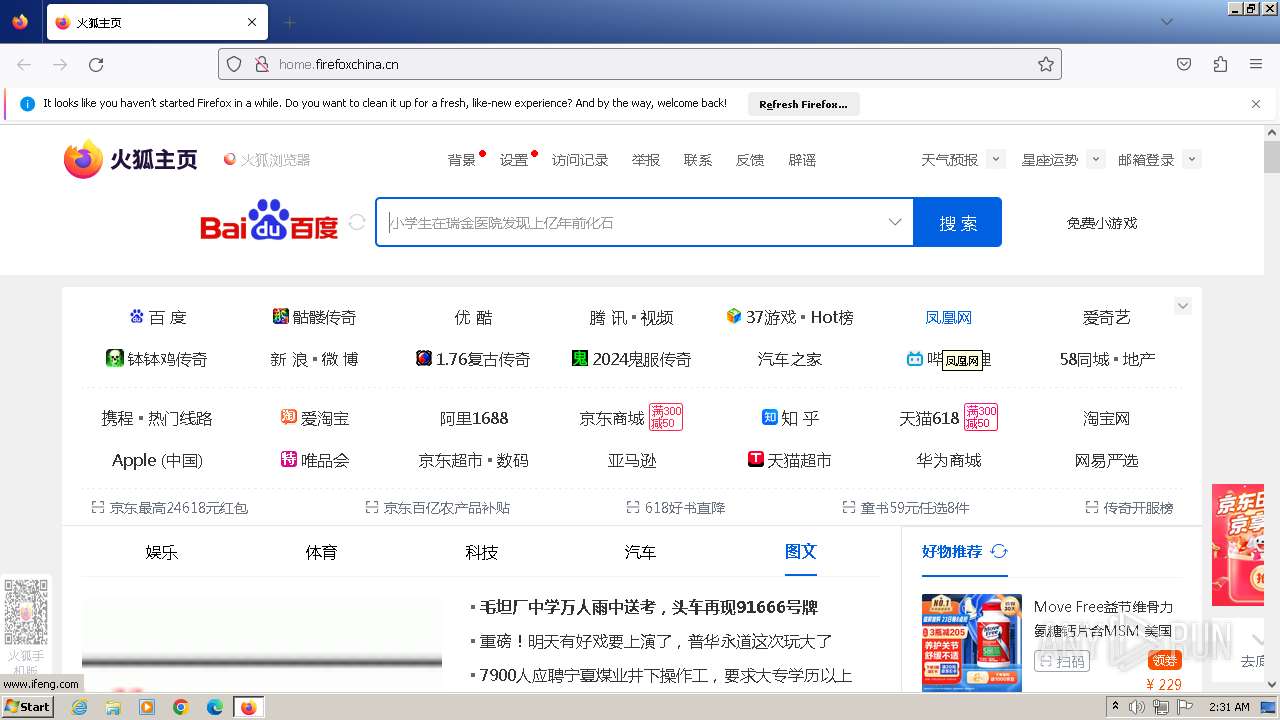Open the 天猫超市 link
Screen dimensions: 1280x720
(790, 460)
